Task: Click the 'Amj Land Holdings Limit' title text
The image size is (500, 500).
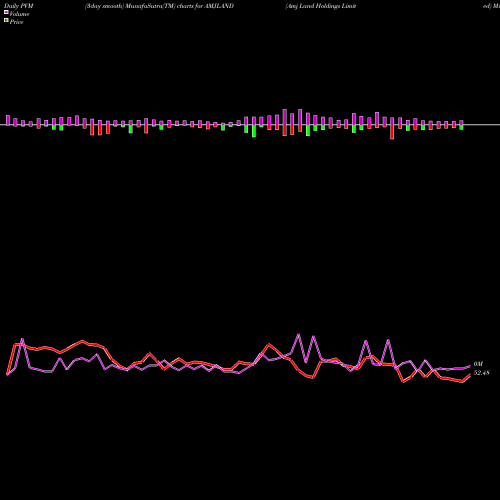Action: [321, 6]
